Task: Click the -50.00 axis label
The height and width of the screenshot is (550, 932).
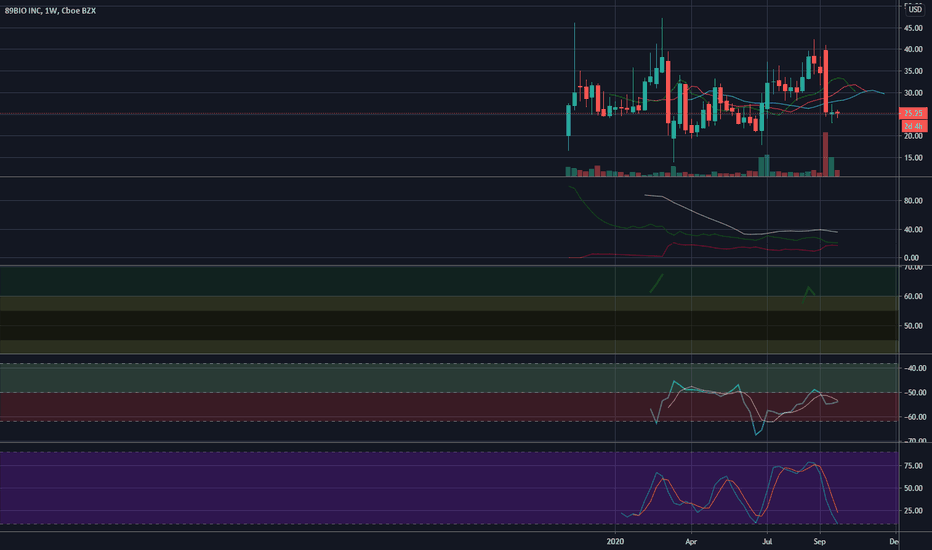Action: 914,392
